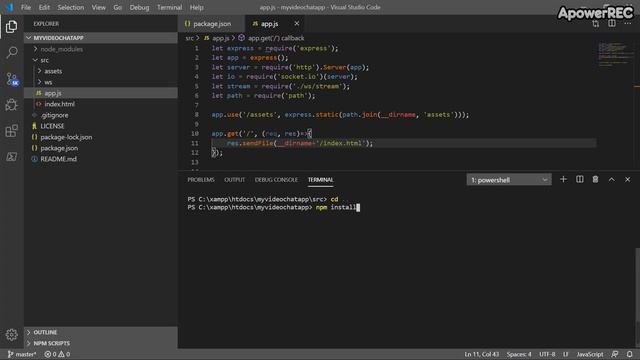Switch to the OUTPUT panel tab
This screenshot has width=640, height=360.
coord(234,180)
